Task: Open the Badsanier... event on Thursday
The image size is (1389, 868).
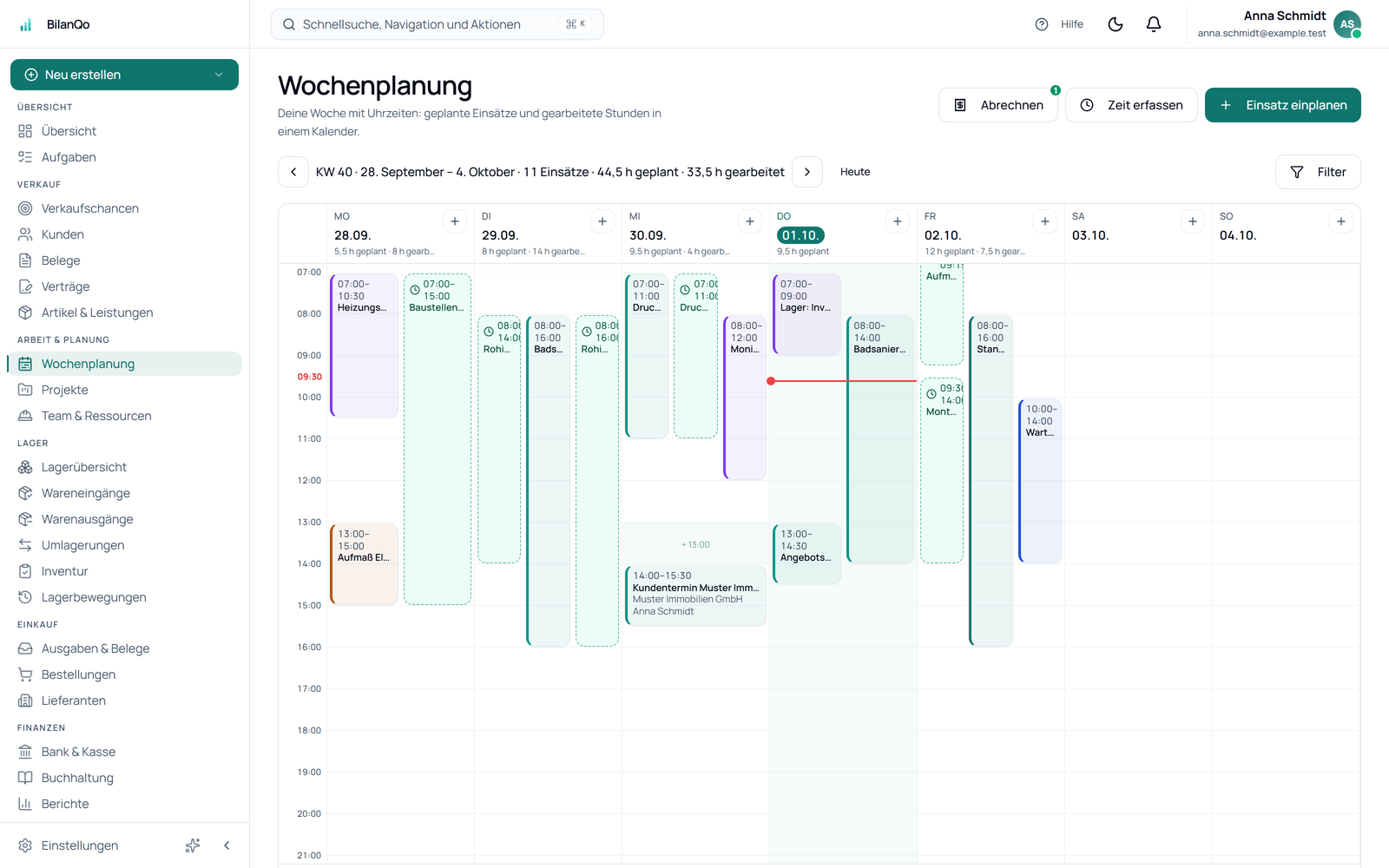Action: (x=880, y=439)
